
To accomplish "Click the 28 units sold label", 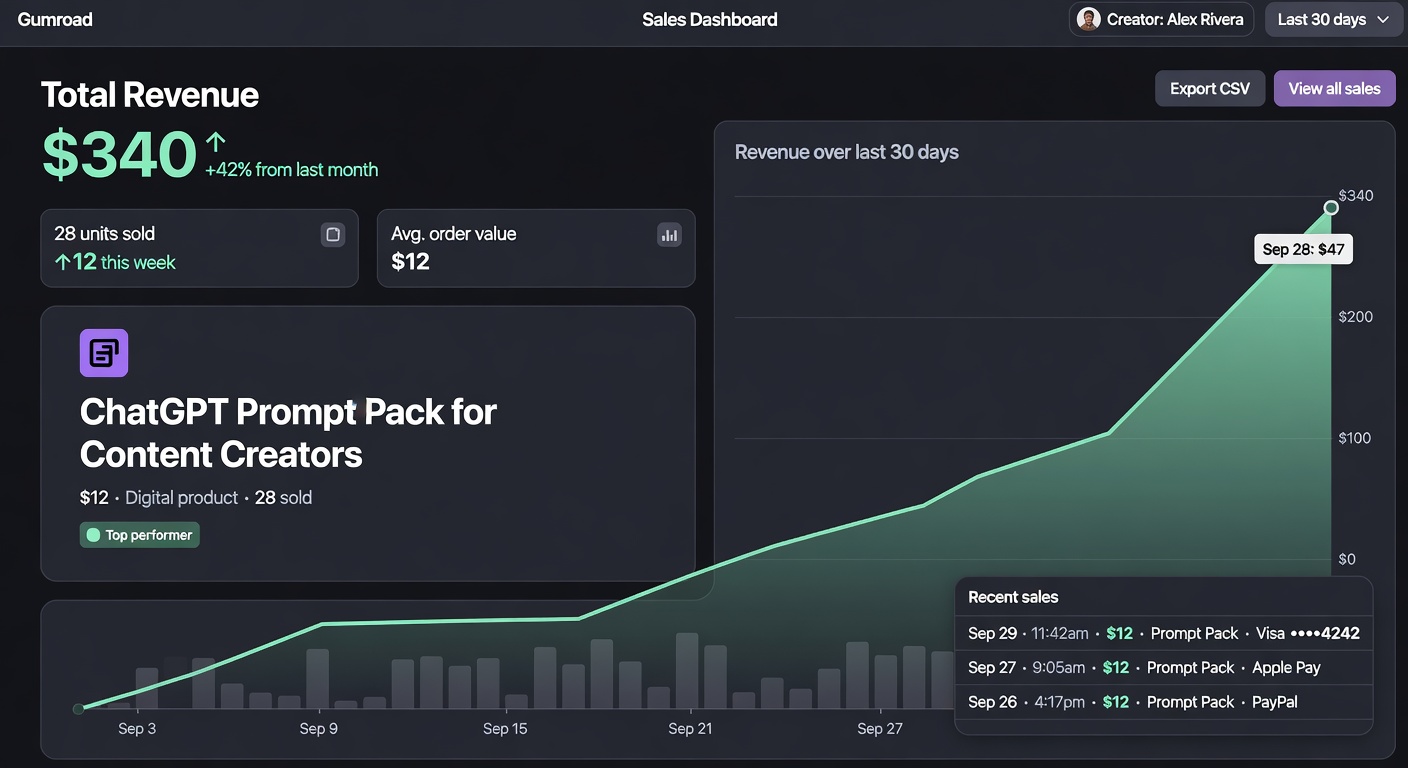I will click(x=105, y=233).
